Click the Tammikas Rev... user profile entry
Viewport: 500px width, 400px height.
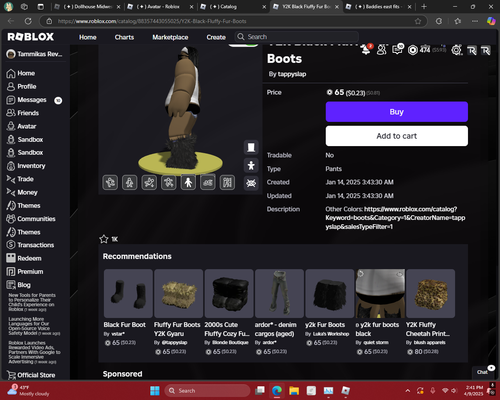tap(34, 54)
